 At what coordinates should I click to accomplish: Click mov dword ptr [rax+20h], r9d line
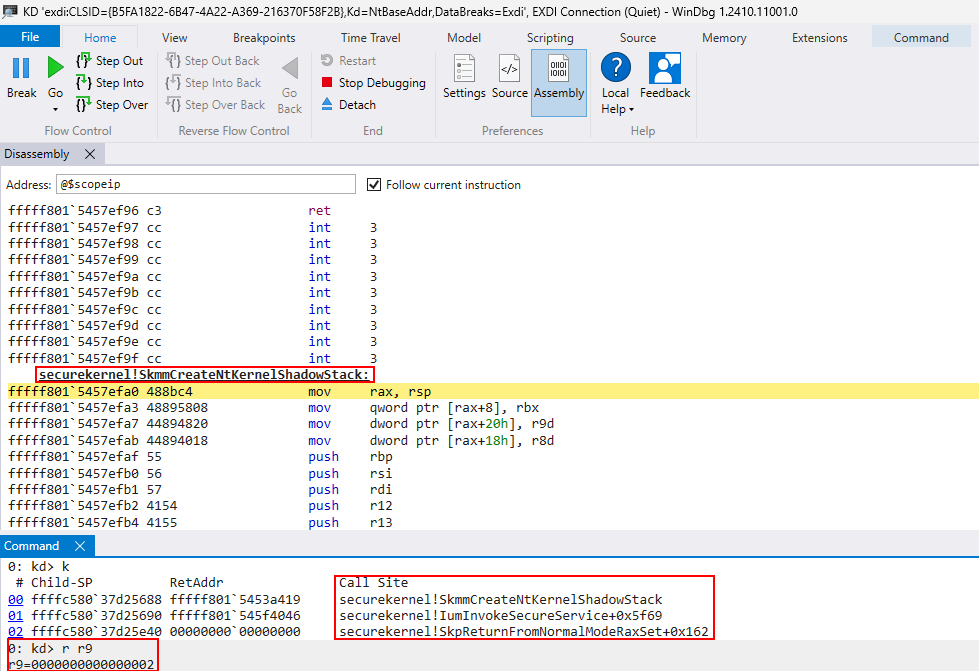click(x=281, y=424)
